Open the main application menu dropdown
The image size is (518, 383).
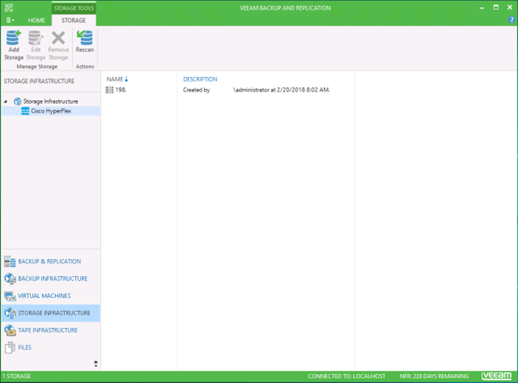[x=10, y=20]
